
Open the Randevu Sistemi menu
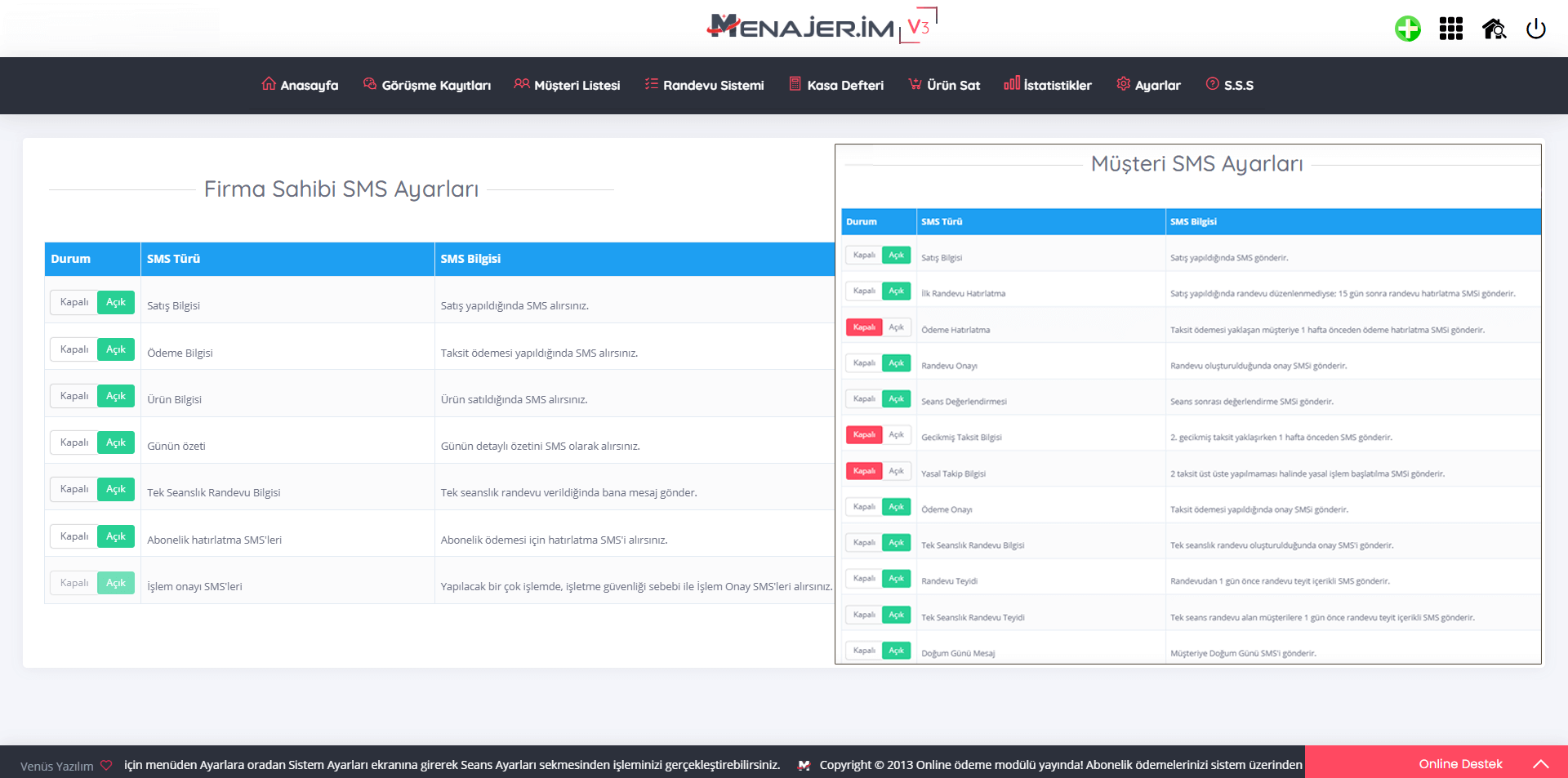click(704, 85)
